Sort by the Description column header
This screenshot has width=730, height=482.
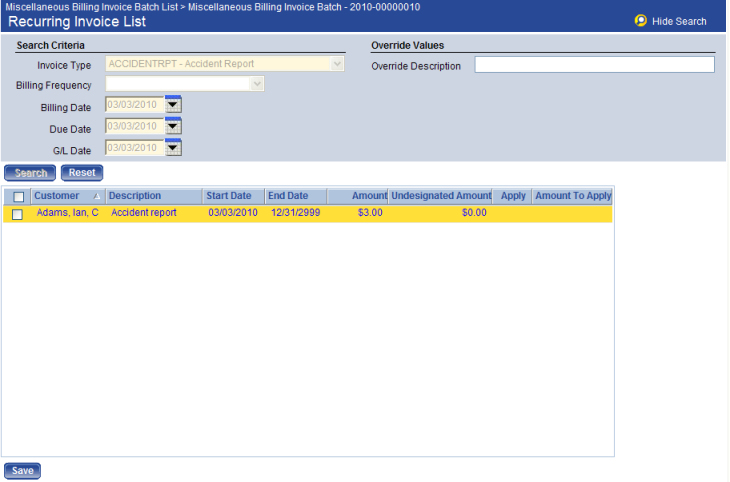point(135,196)
